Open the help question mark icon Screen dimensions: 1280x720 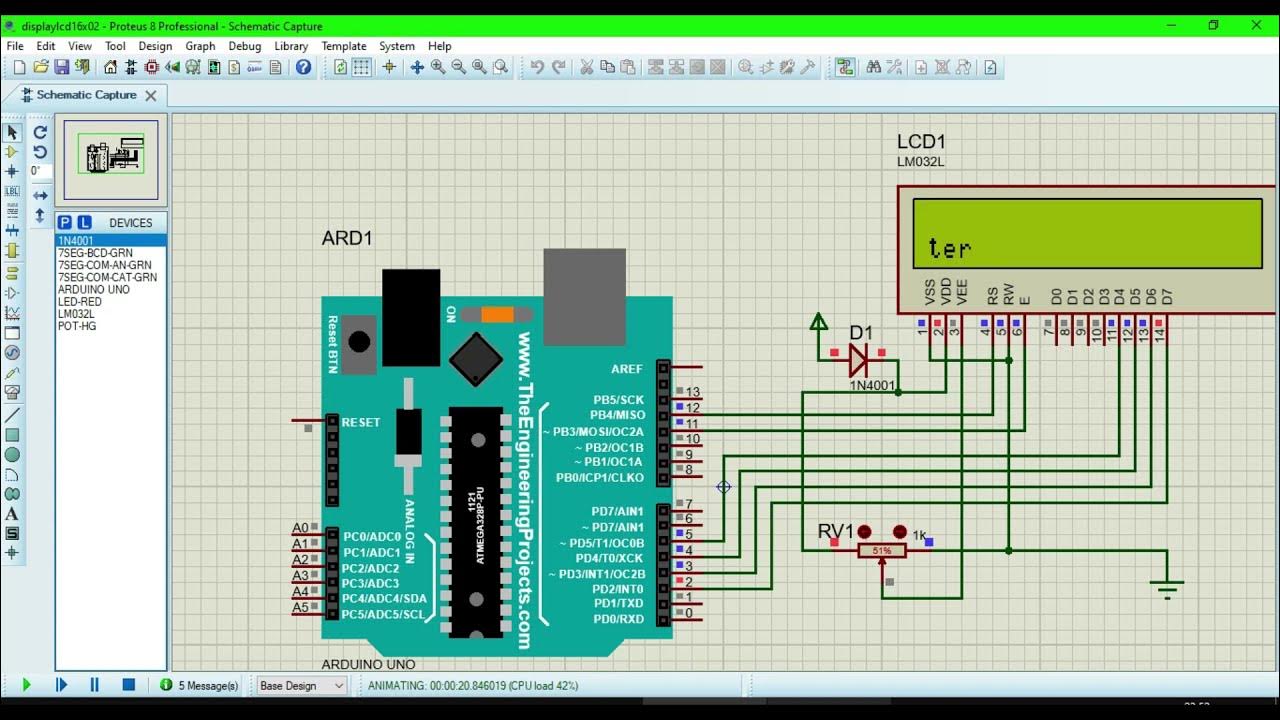coord(304,67)
